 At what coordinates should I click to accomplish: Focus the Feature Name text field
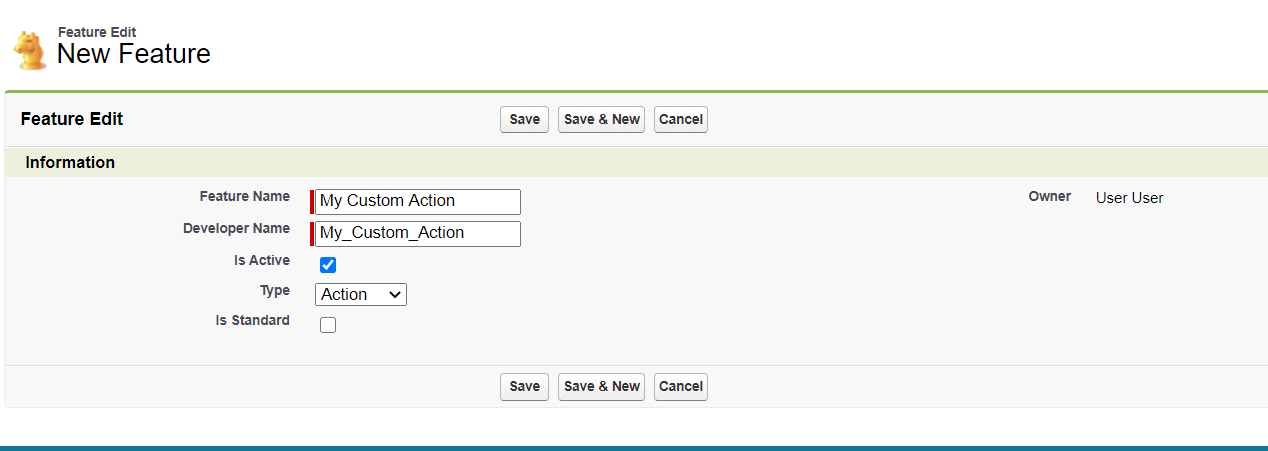click(x=417, y=201)
